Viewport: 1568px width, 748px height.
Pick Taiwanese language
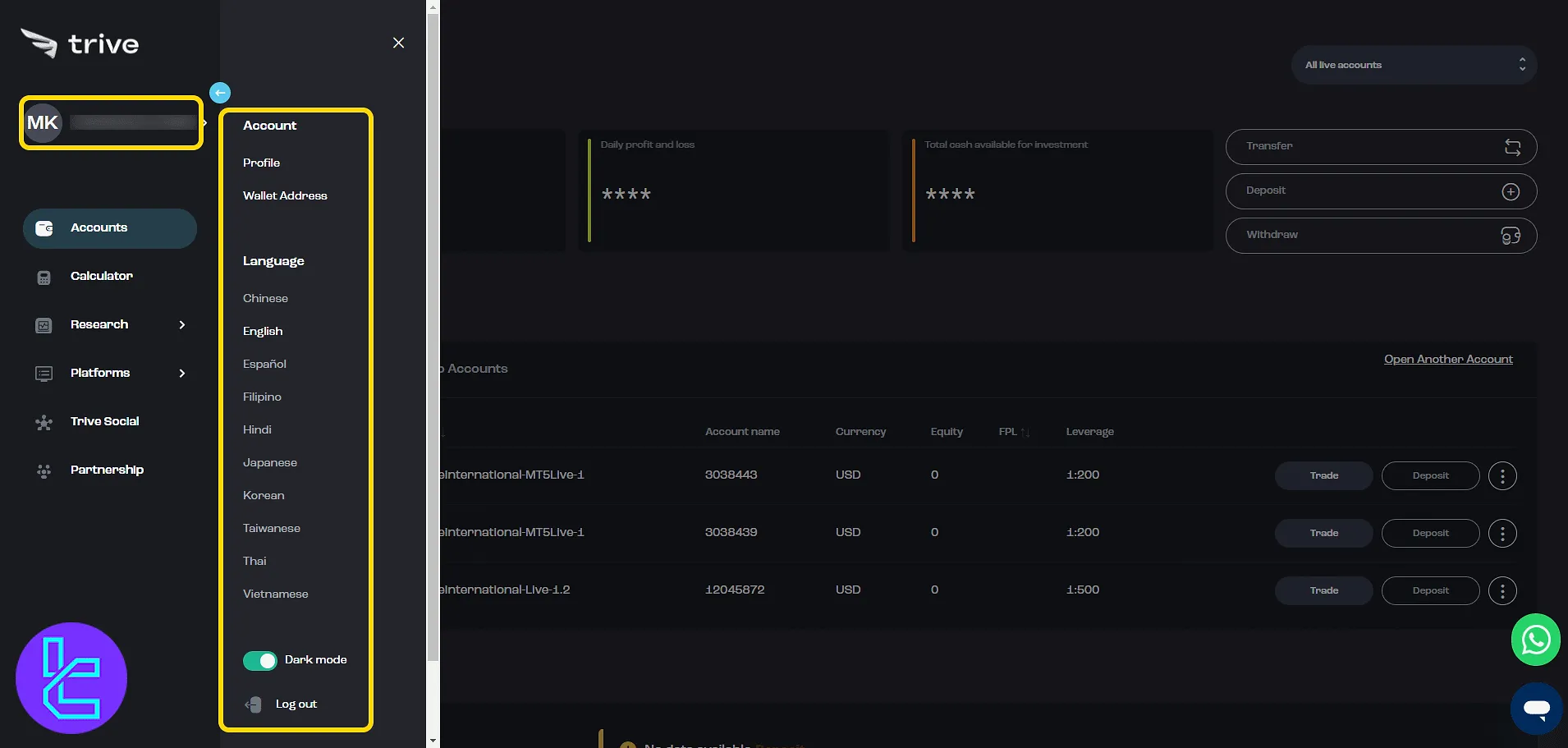coord(272,528)
